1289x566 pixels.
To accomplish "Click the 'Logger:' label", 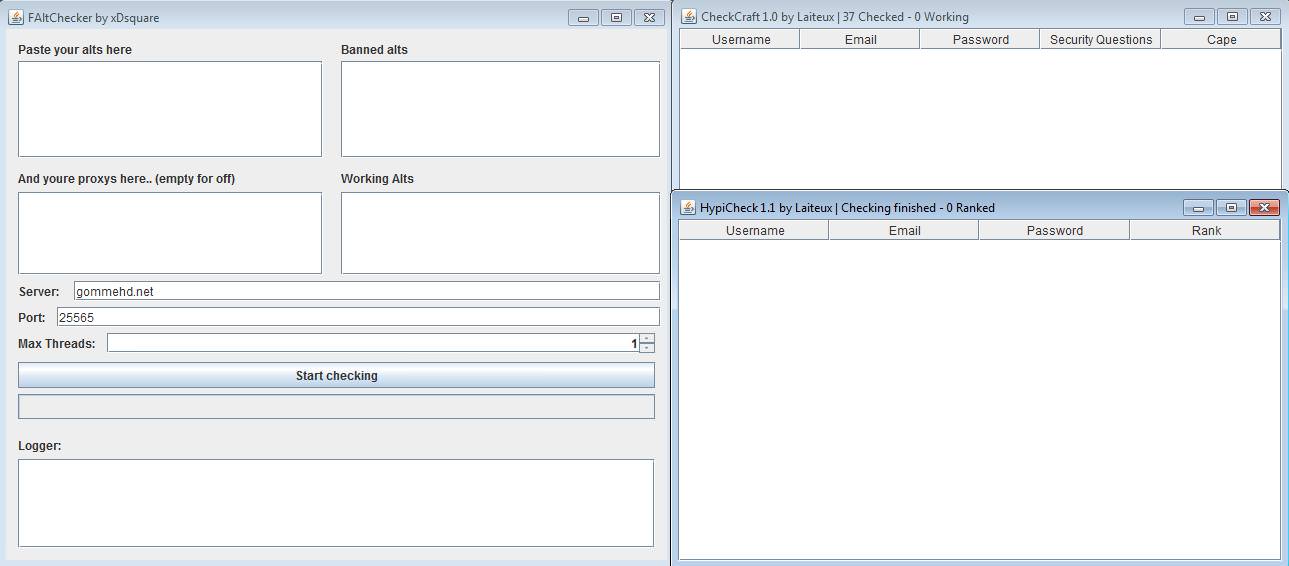I will click(40, 445).
